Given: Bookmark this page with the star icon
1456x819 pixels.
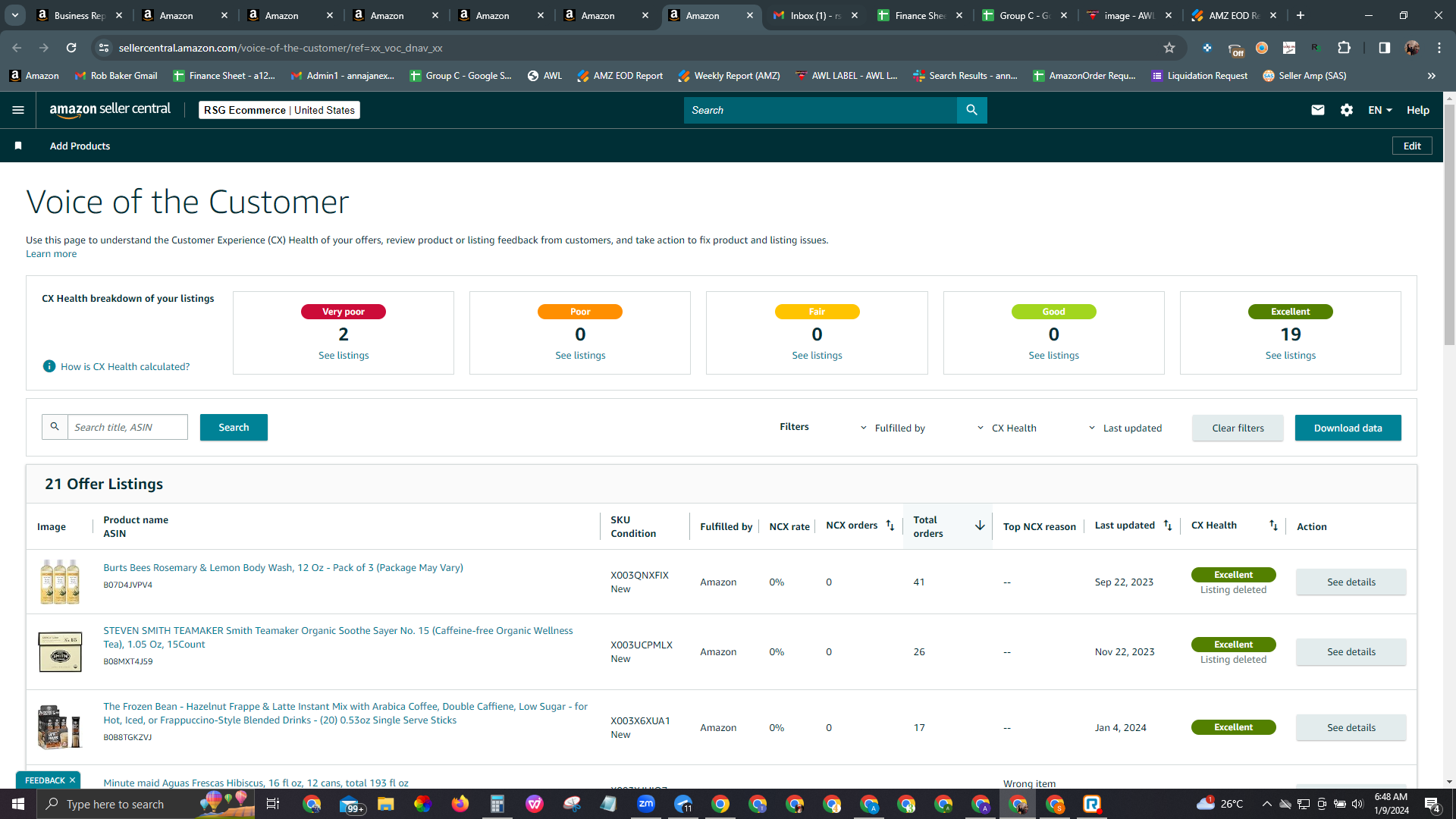Looking at the screenshot, I should click(1169, 48).
